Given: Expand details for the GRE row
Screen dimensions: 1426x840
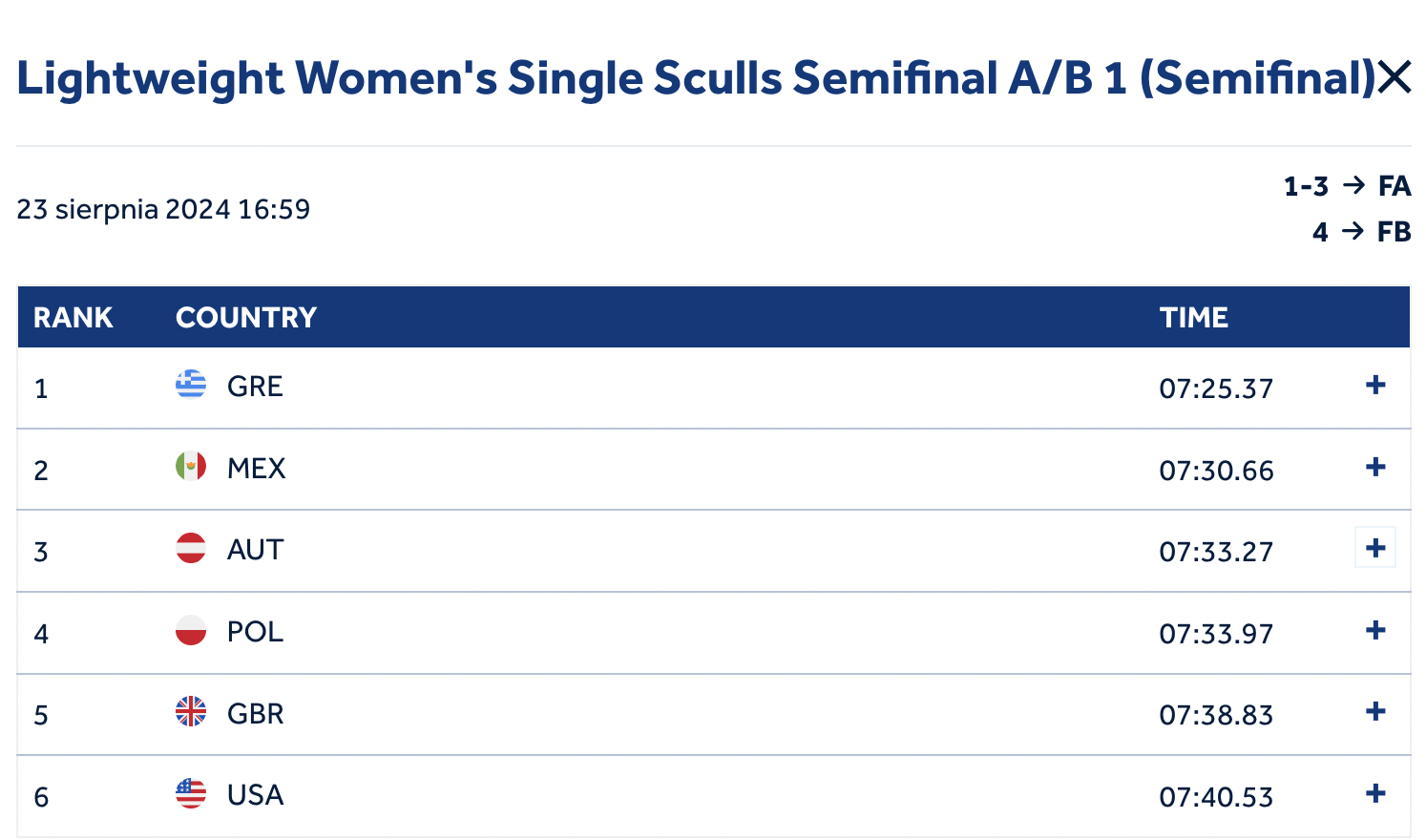Looking at the screenshot, I should tap(1375, 385).
